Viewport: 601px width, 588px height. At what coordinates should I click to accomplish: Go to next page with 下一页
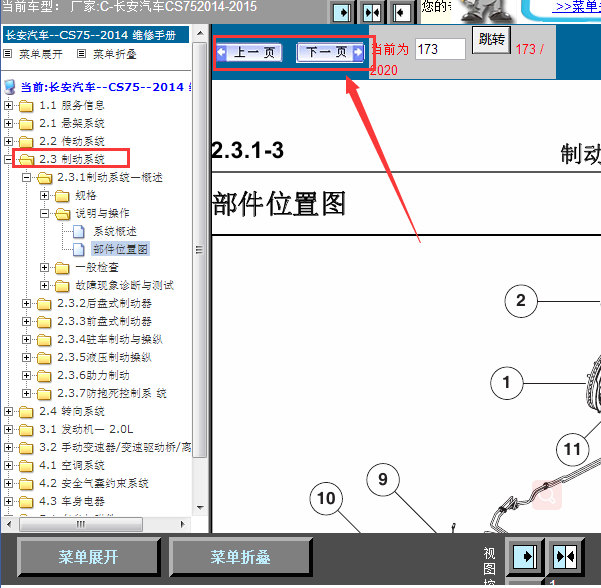click(330, 52)
